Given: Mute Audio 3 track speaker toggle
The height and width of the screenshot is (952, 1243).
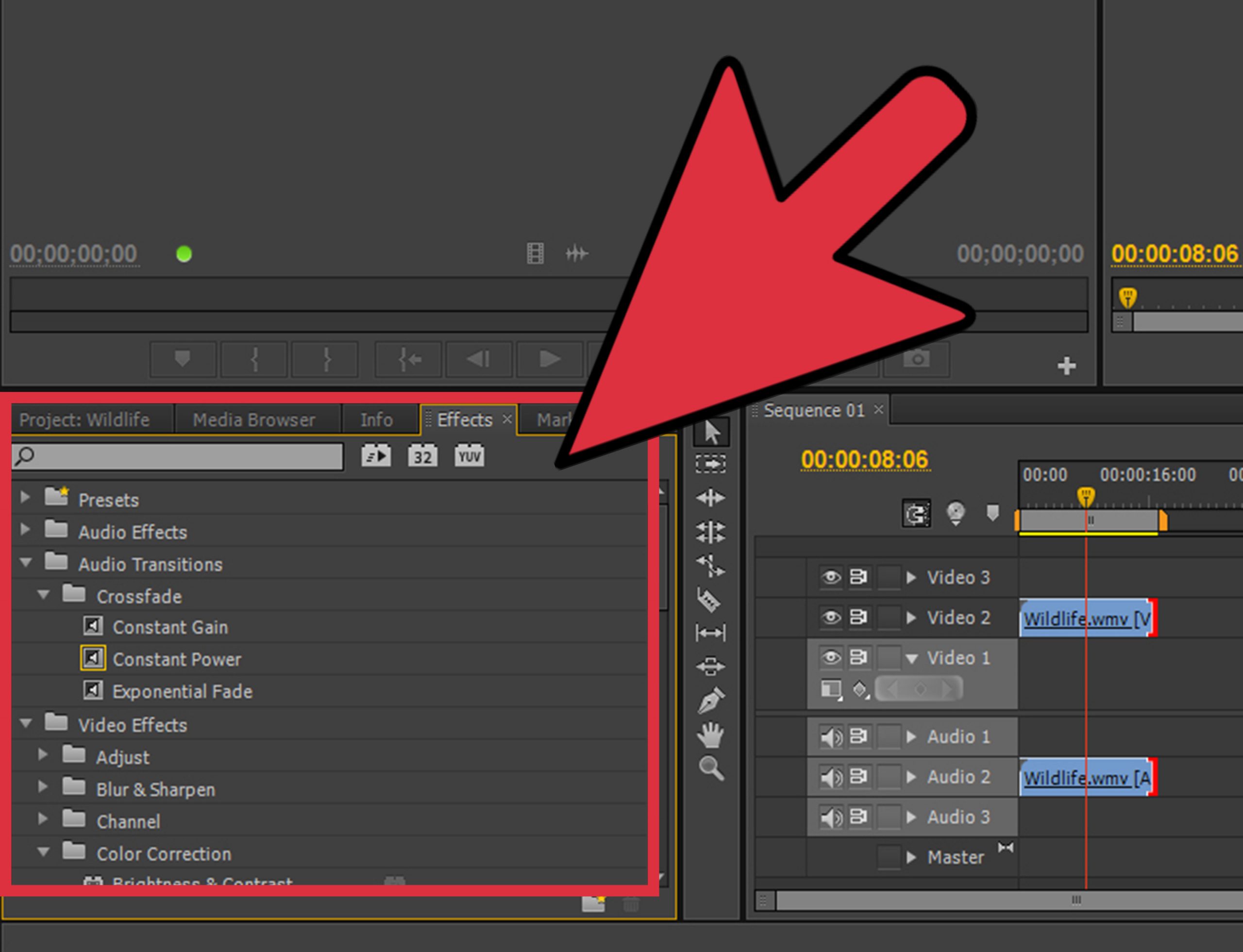Looking at the screenshot, I should tap(831, 818).
